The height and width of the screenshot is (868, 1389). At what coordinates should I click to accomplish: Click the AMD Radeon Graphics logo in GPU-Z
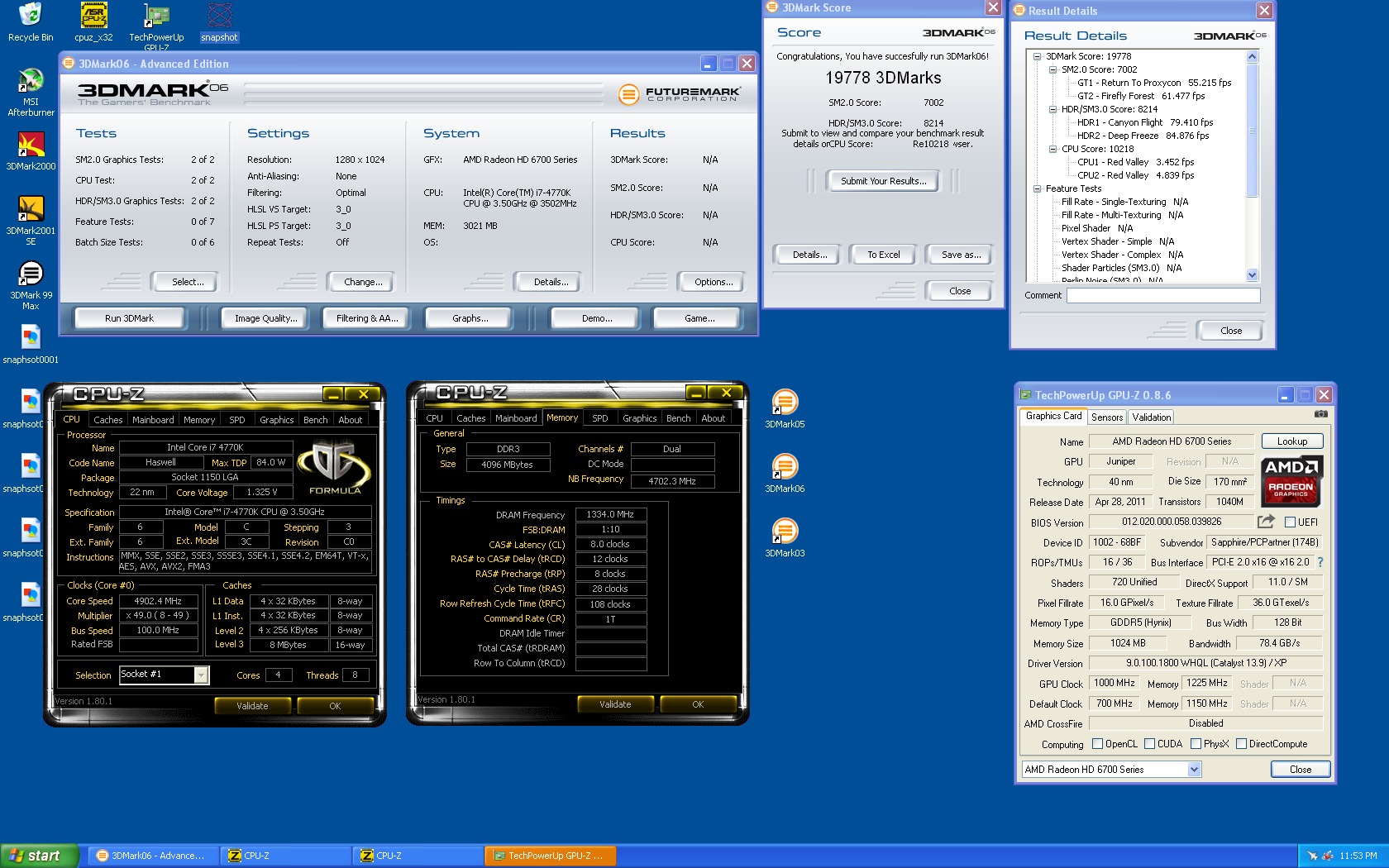(1292, 480)
